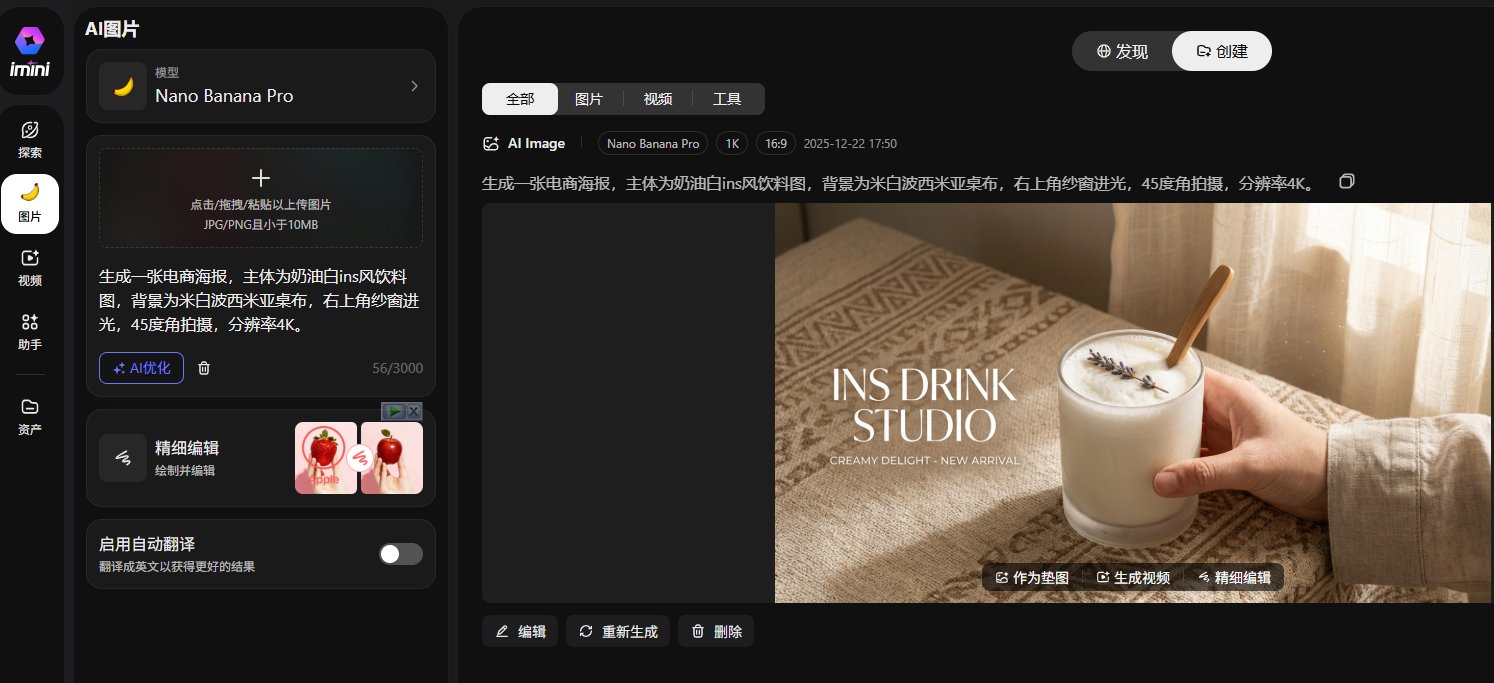
Task: Open the 16:9 aspect ratio chip
Action: point(776,143)
